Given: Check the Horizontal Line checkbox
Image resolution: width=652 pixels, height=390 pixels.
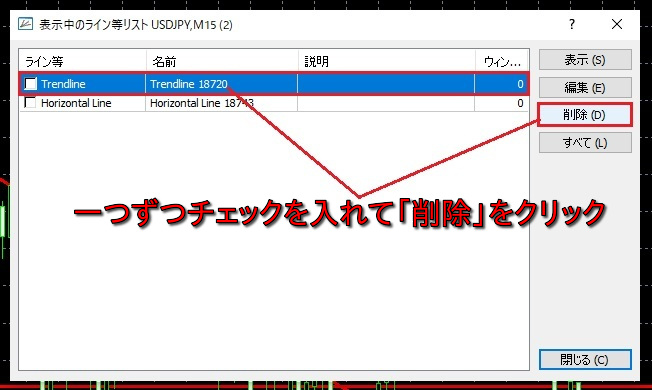Looking at the screenshot, I should coord(30,103).
